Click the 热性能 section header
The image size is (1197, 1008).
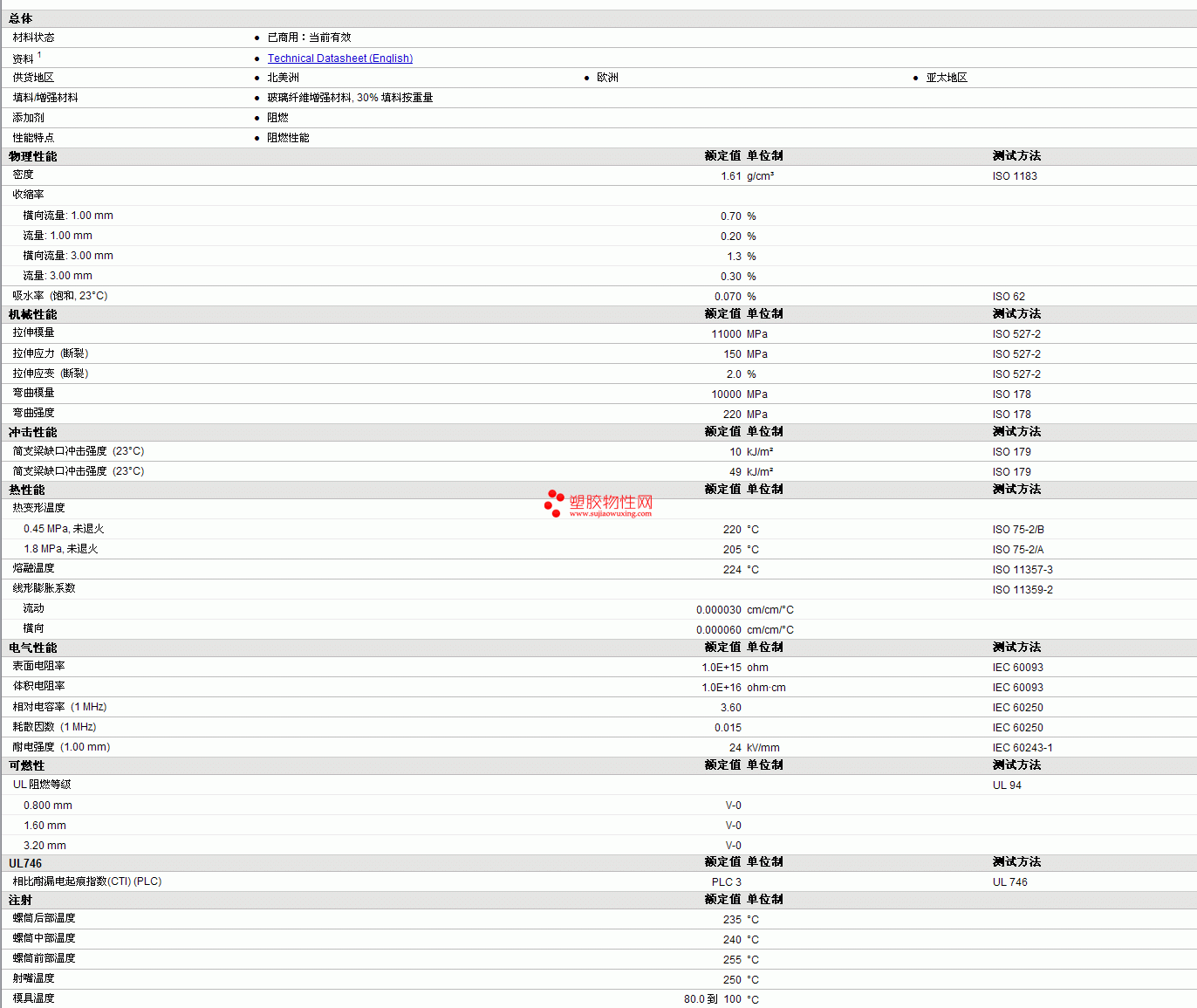click(27, 490)
